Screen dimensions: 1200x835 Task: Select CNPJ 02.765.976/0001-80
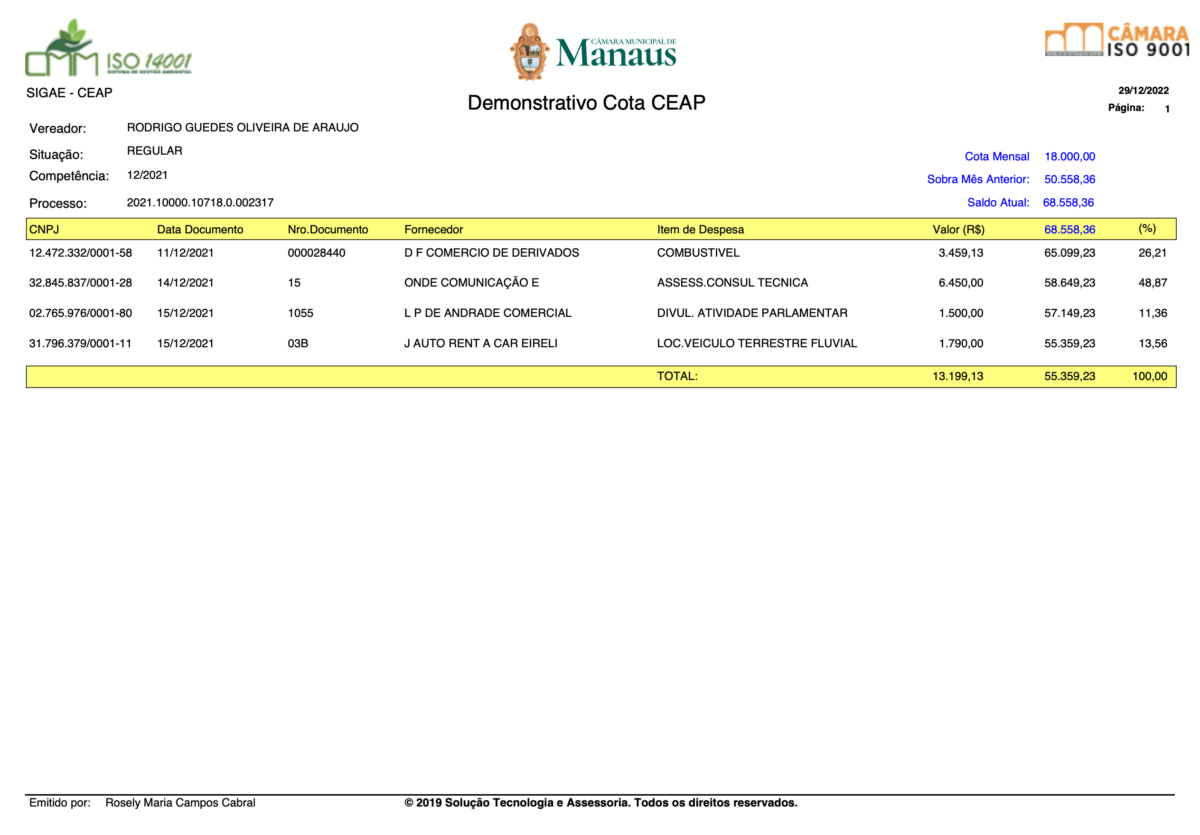tap(81, 313)
